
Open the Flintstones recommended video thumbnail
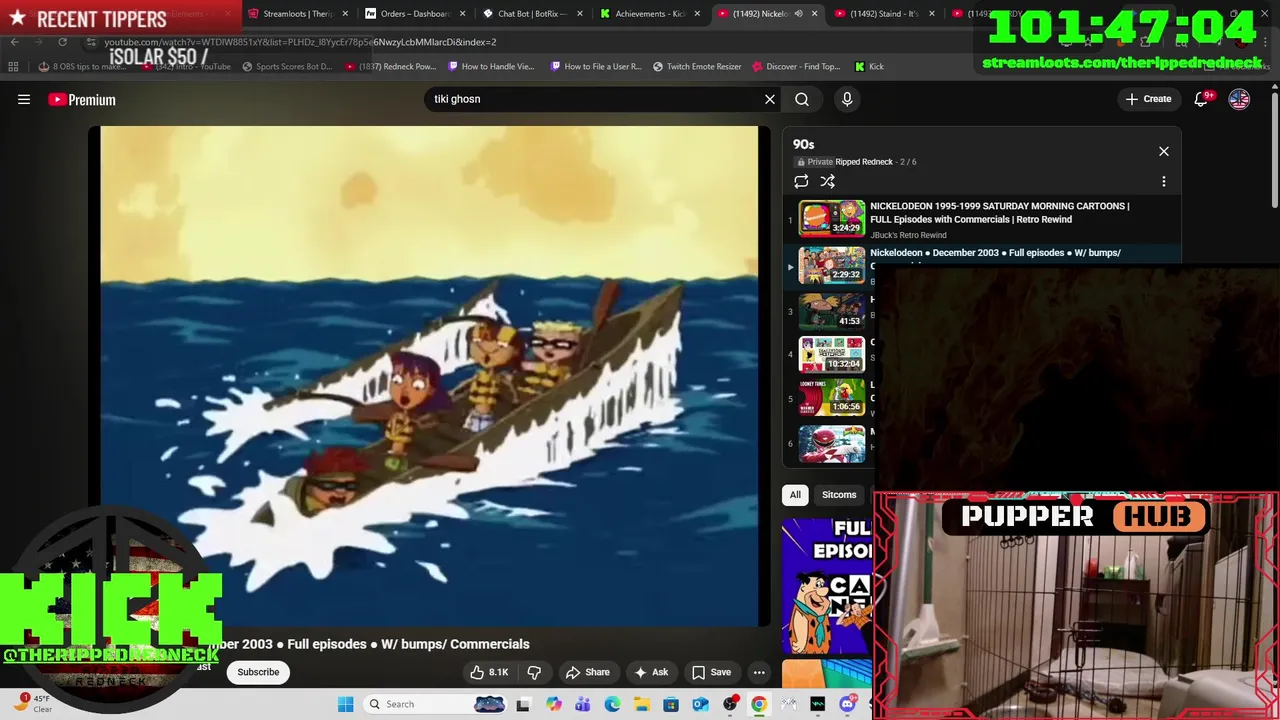point(827,585)
